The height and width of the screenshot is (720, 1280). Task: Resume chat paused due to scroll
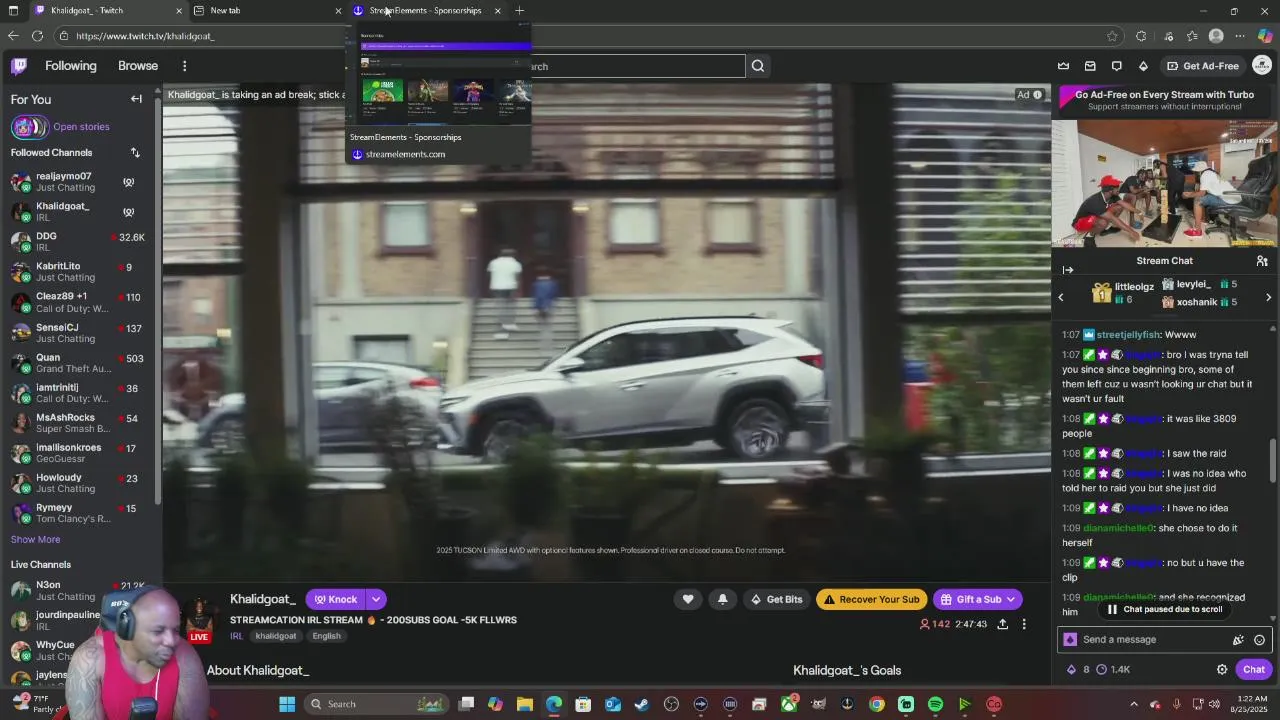(1164, 609)
